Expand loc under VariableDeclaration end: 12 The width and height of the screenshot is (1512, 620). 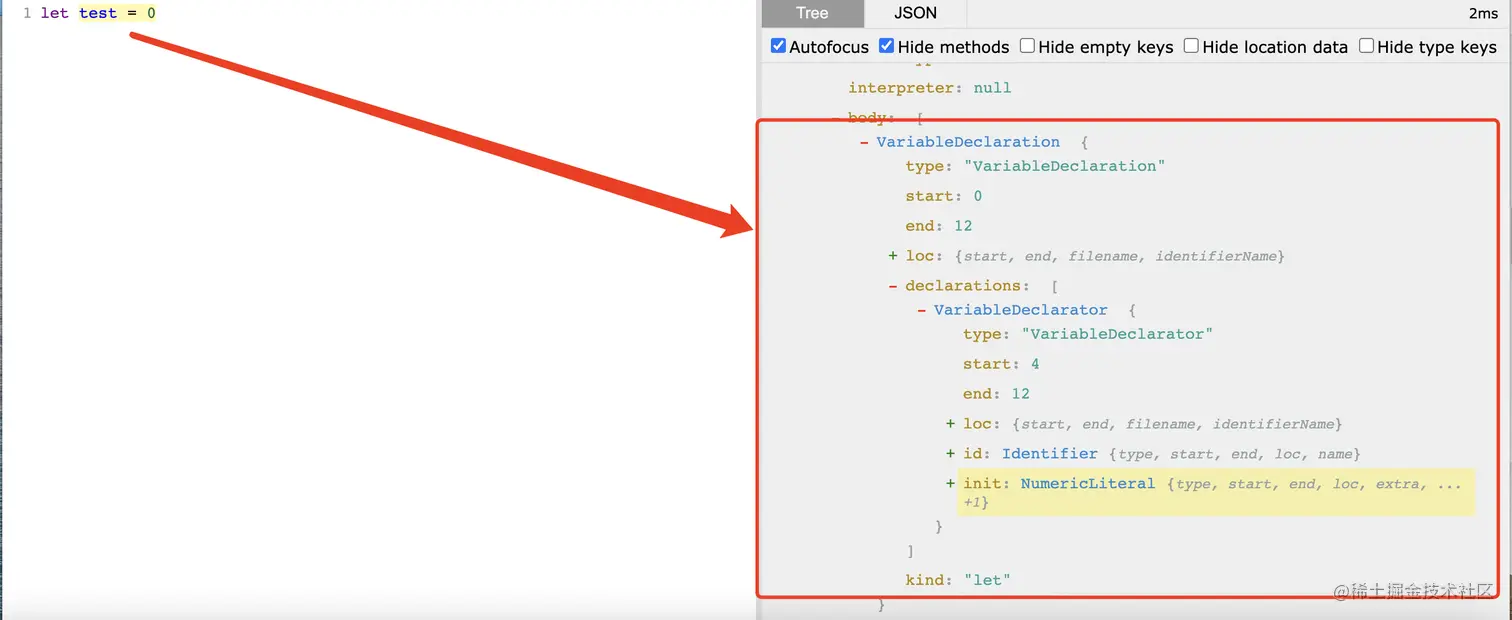[893, 256]
